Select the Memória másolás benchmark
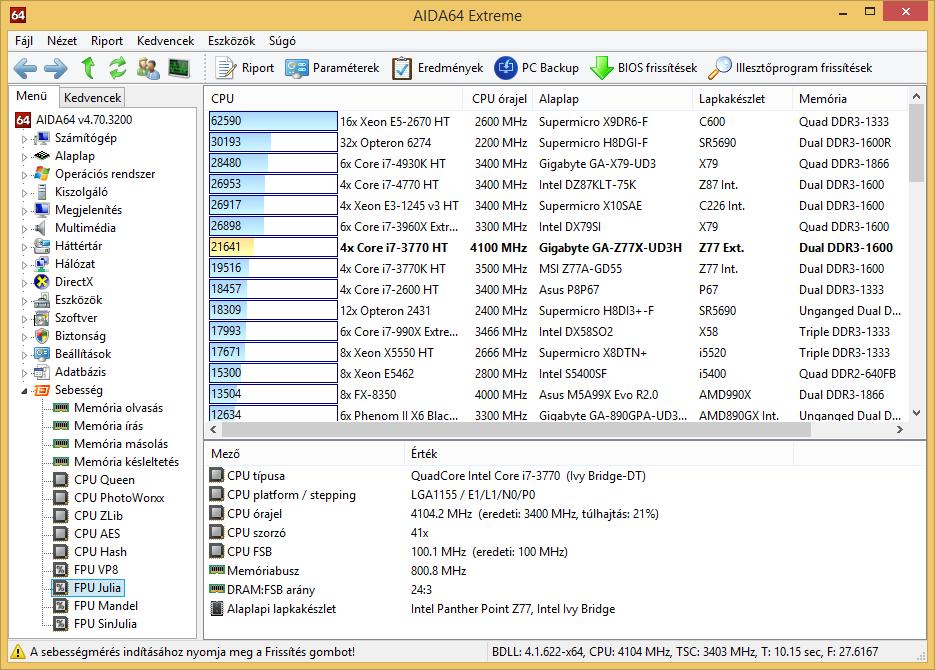The height and width of the screenshot is (670, 935). [121, 443]
